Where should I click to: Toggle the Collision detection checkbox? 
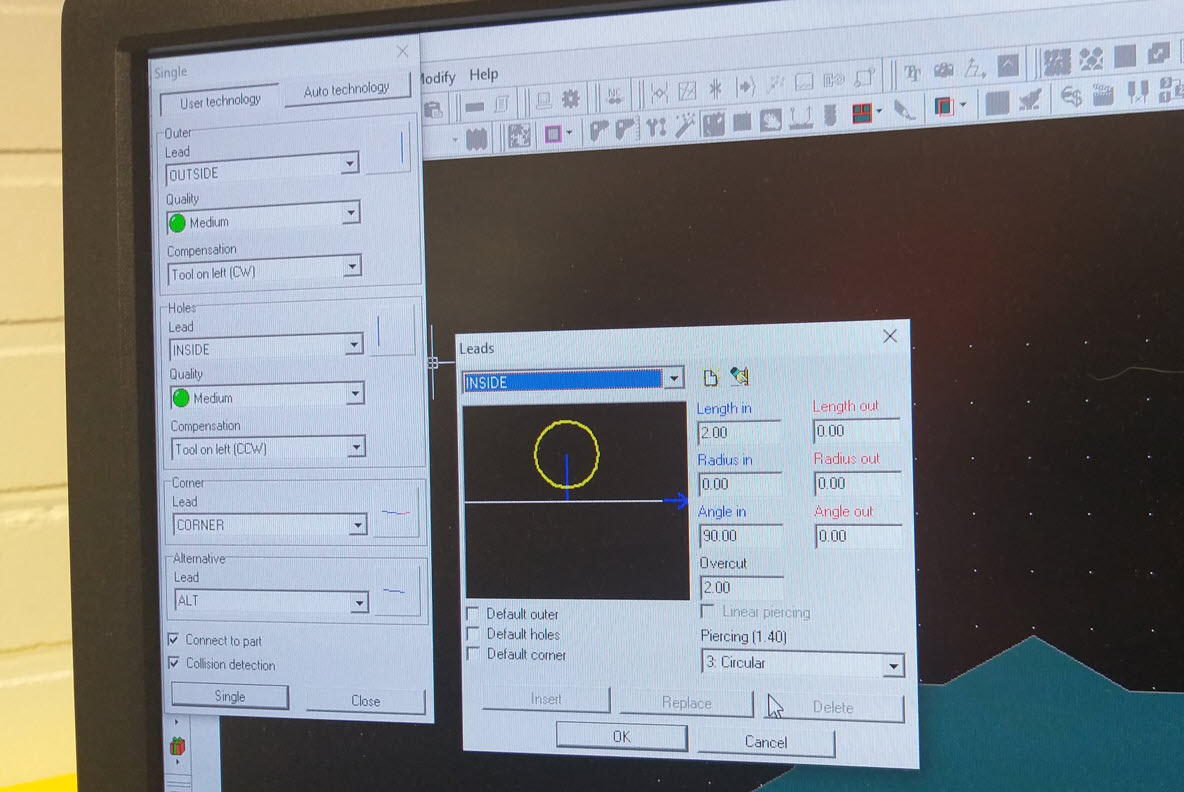174,663
